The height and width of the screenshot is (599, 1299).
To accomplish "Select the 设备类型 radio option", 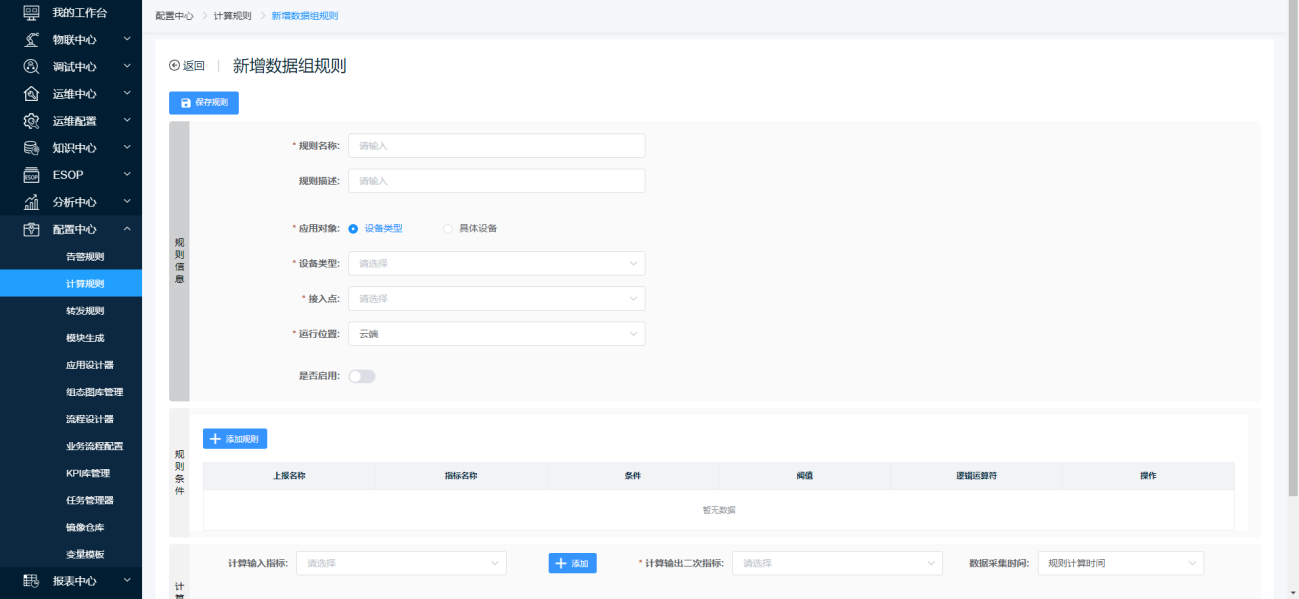I will click(354, 228).
